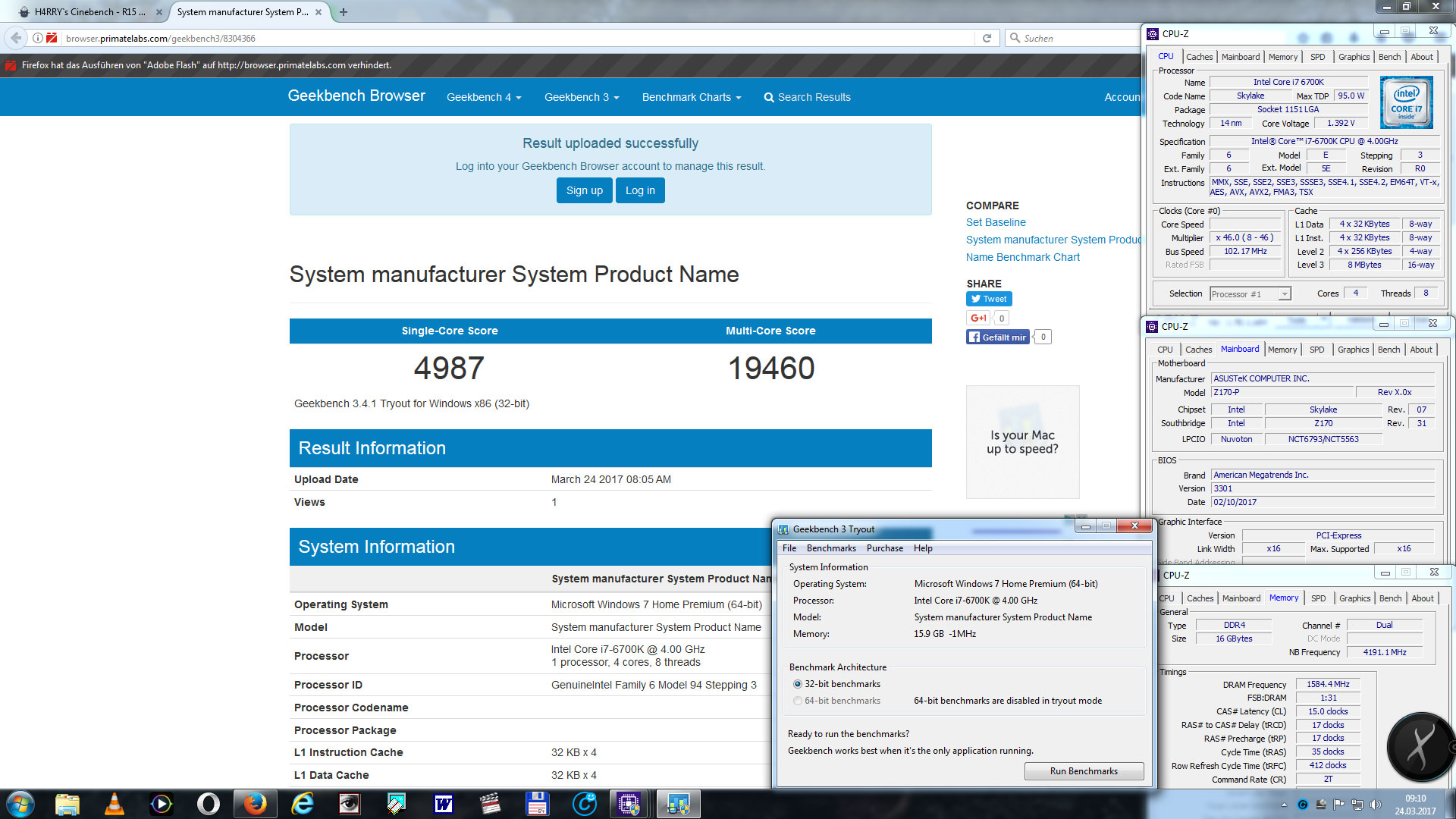1456x819 pixels.
Task: Click Run Benchmarks button
Action: tap(1084, 771)
